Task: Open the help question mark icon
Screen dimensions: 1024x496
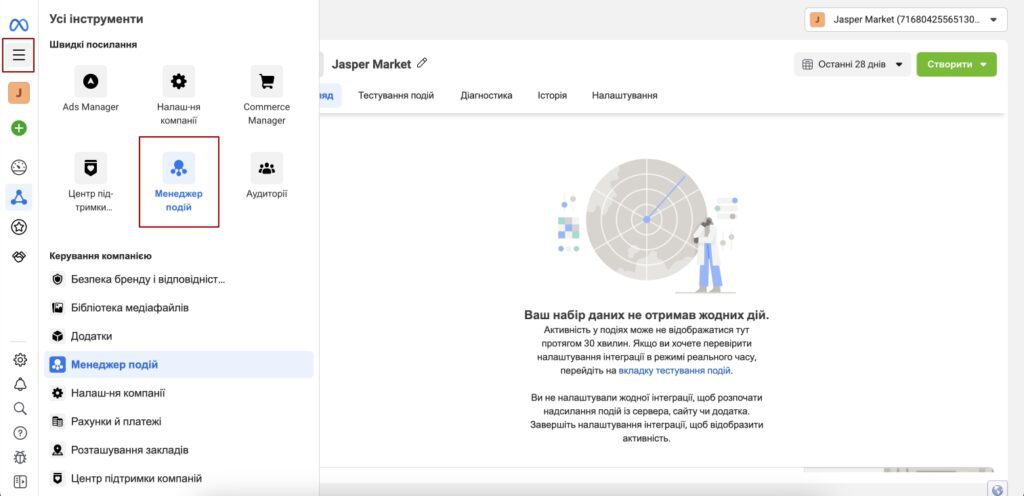Action: point(20,433)
